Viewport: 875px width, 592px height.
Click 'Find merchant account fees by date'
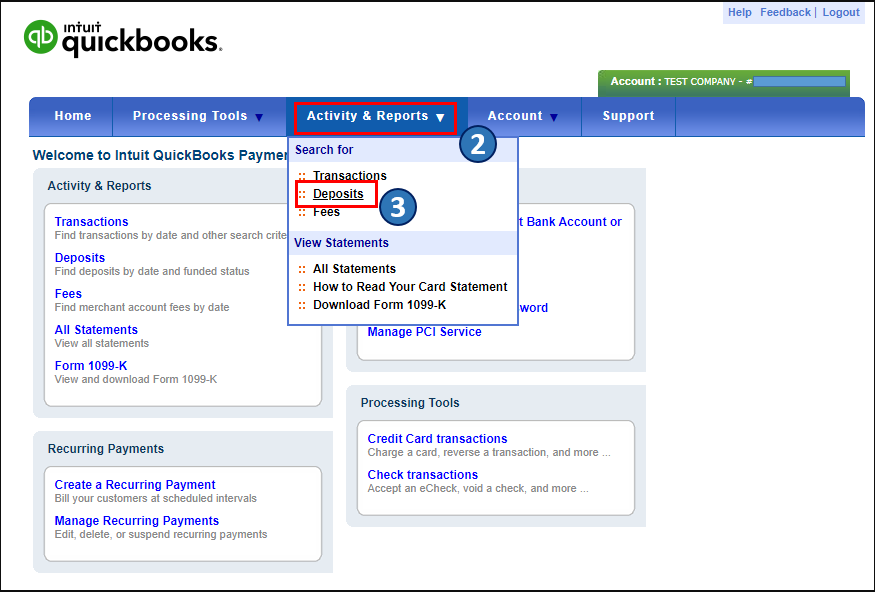coord(142,307)
